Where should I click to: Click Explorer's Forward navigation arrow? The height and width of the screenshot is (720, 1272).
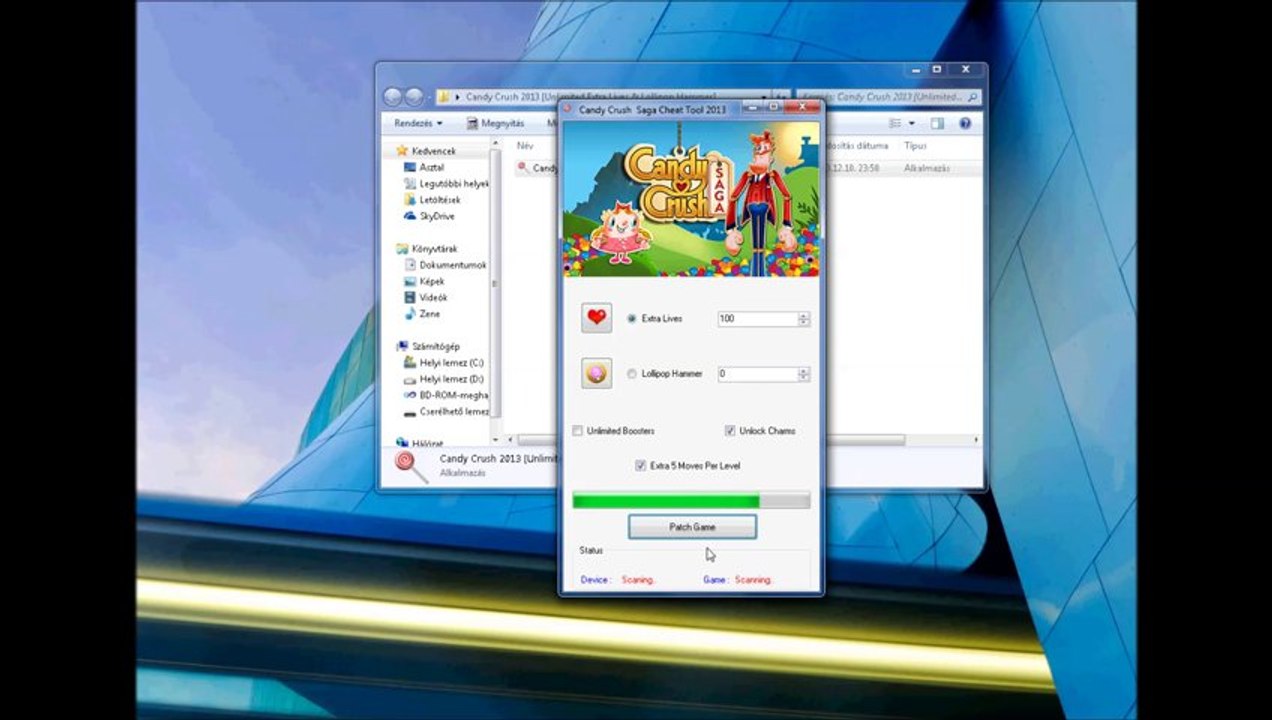[x=413, y=97]
